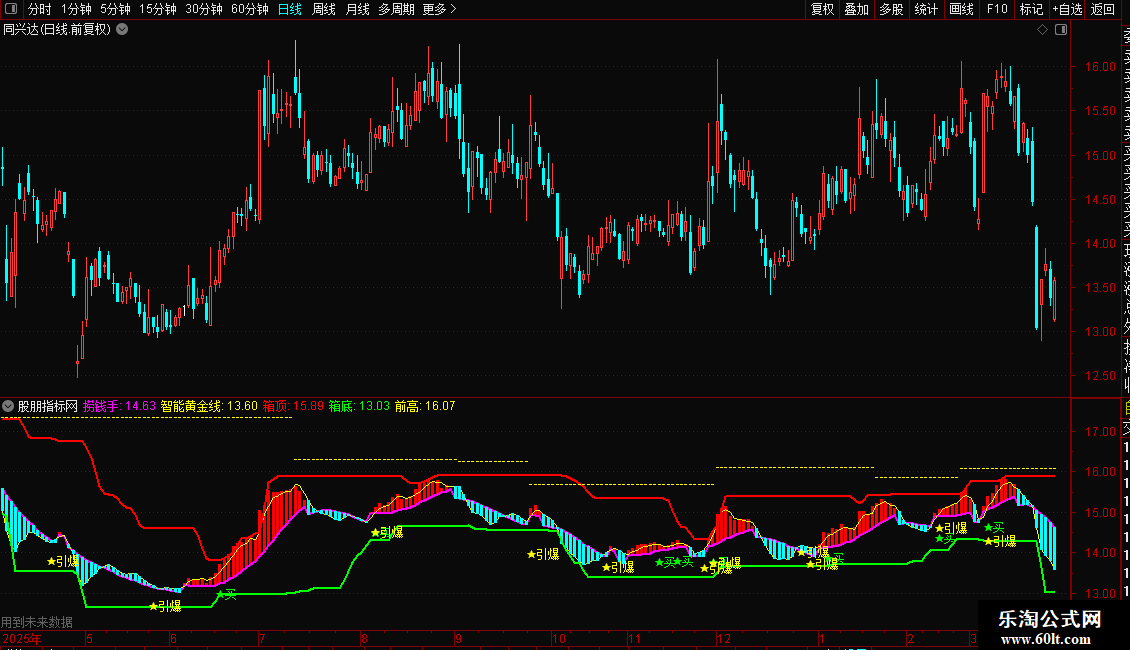Image resolution: width=1130 pixels, height=650 pixels.
Task: Open 多股 multi-stock view
Action: click(x=891, y=9)
